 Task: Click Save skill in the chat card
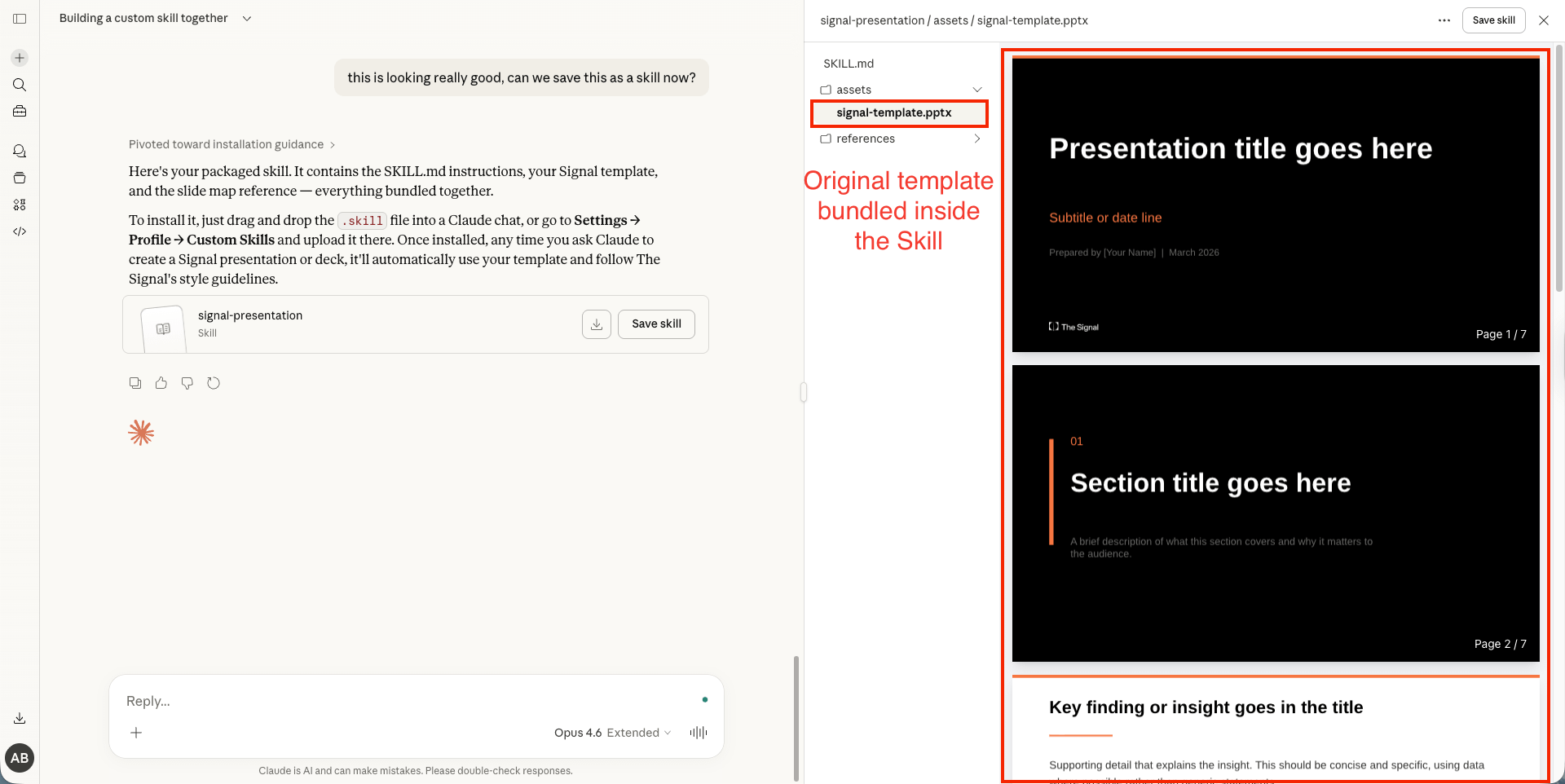click(x=656, y=324)
